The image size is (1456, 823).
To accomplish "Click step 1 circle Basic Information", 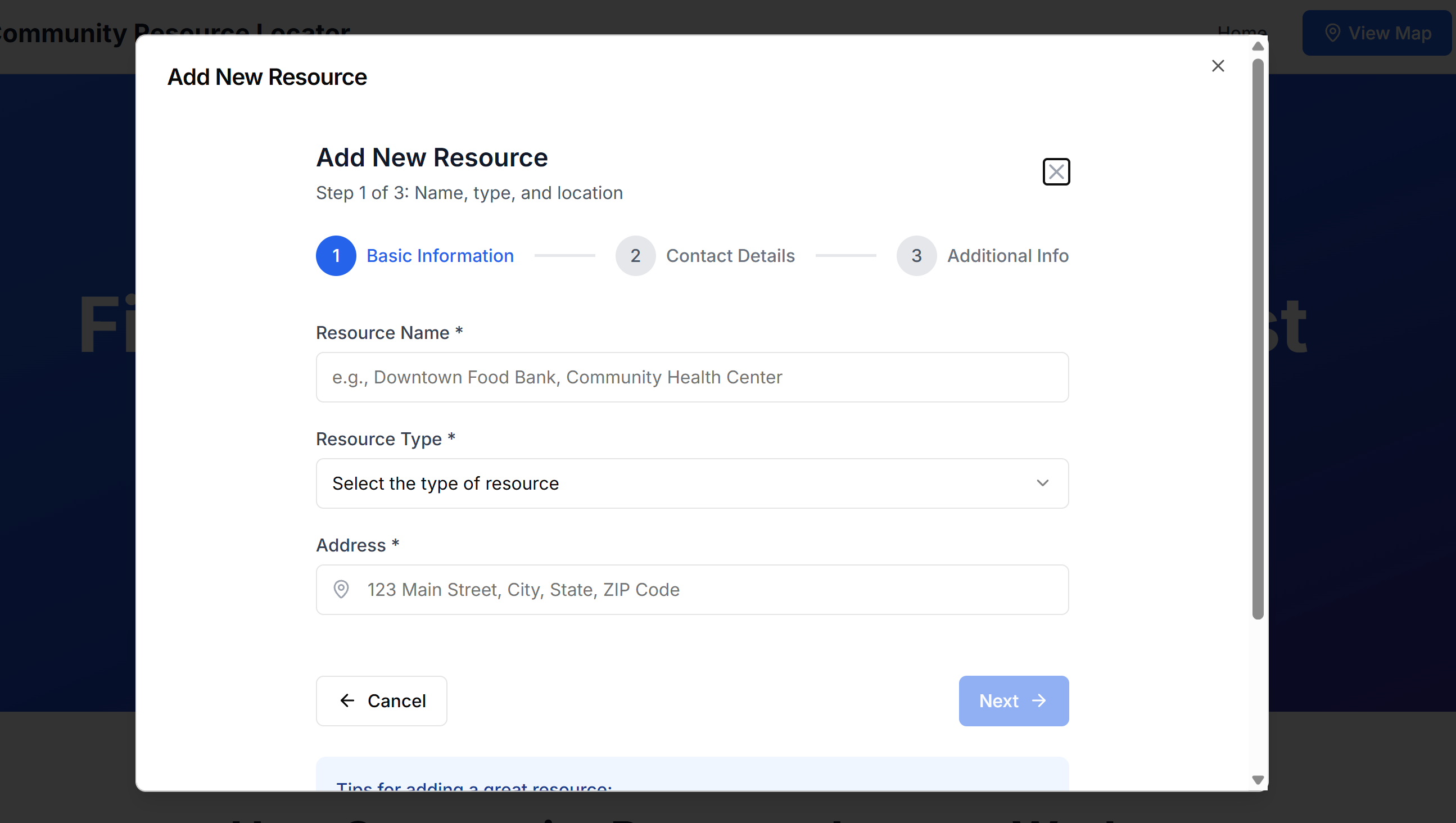I will coord(336,255).
